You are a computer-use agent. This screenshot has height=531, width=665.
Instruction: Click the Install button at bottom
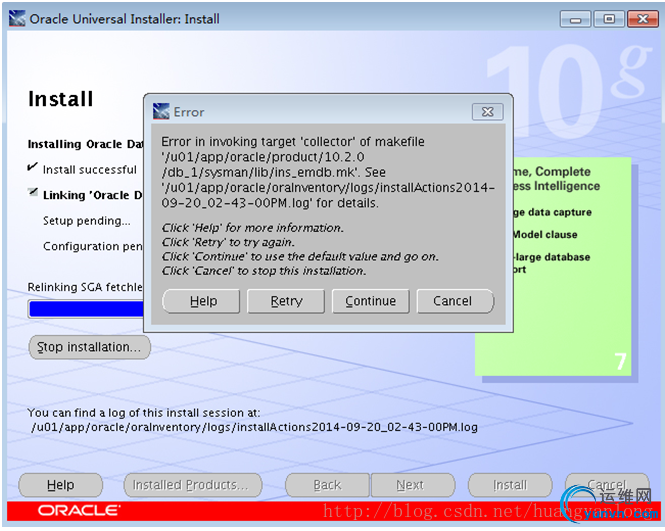(510, 485)
